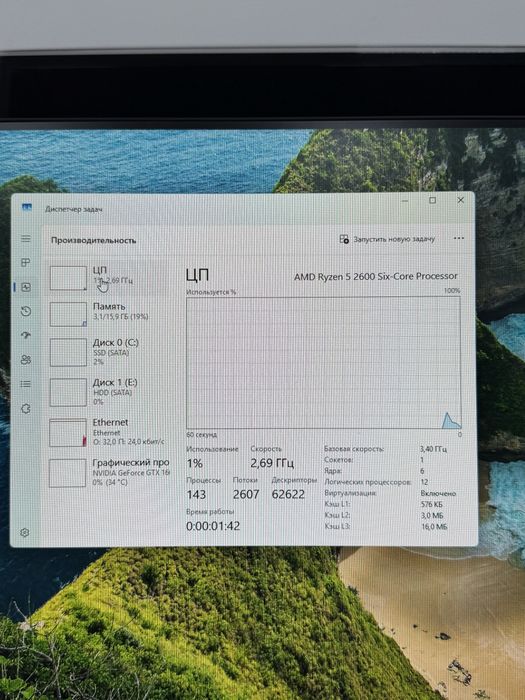The height and width of the screenshot is (700, 525).
Task: Click the Task Manager app icon in title bar
Action: pyautogui.click(x=27, y=207)
